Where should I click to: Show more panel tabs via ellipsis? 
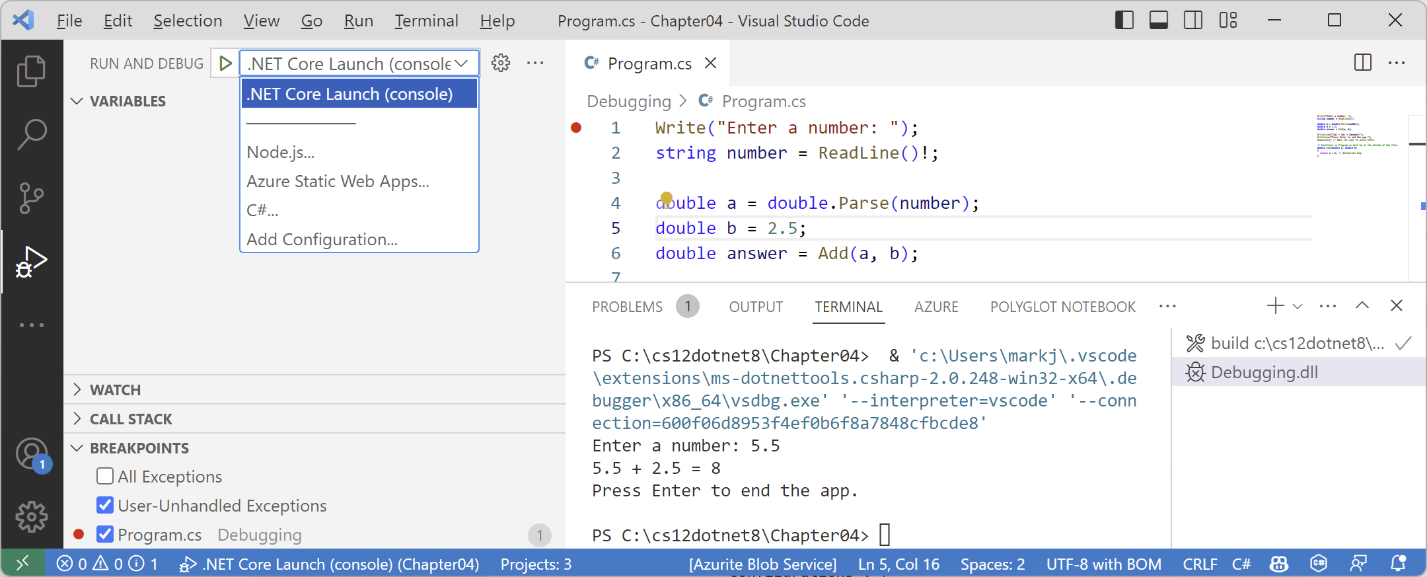coord(1167,306)
